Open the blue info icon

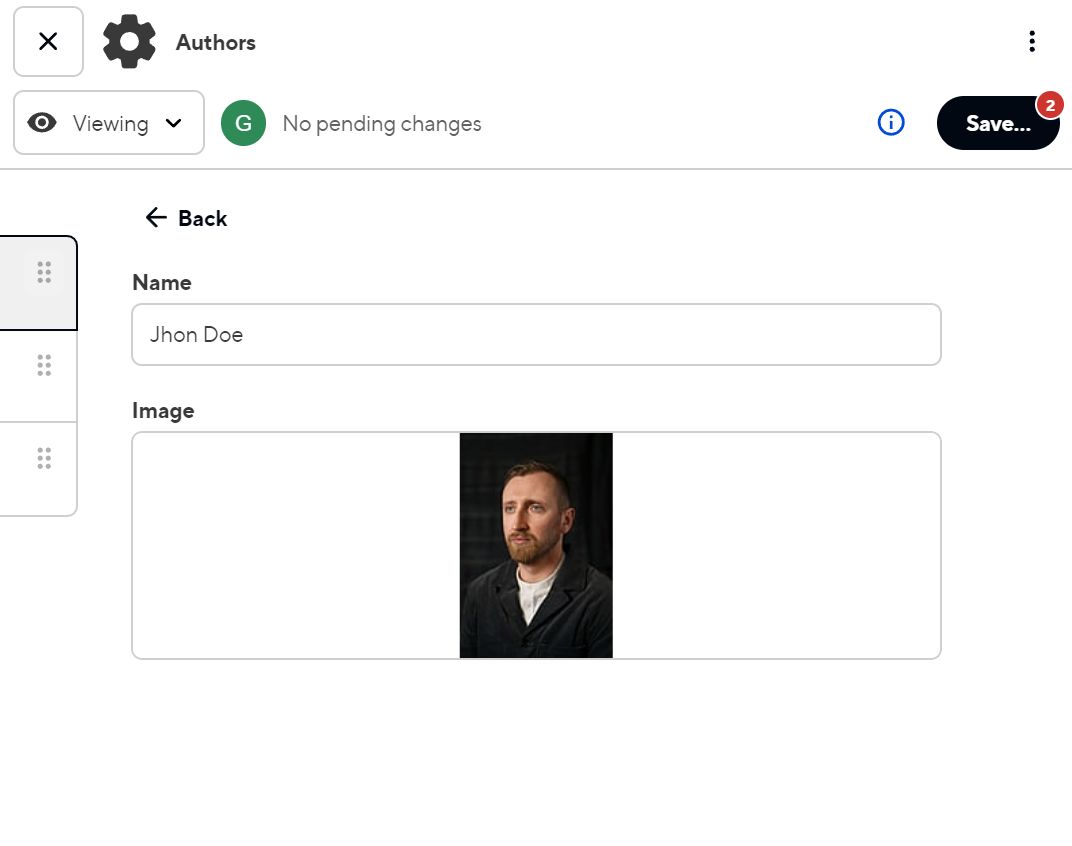890,123
